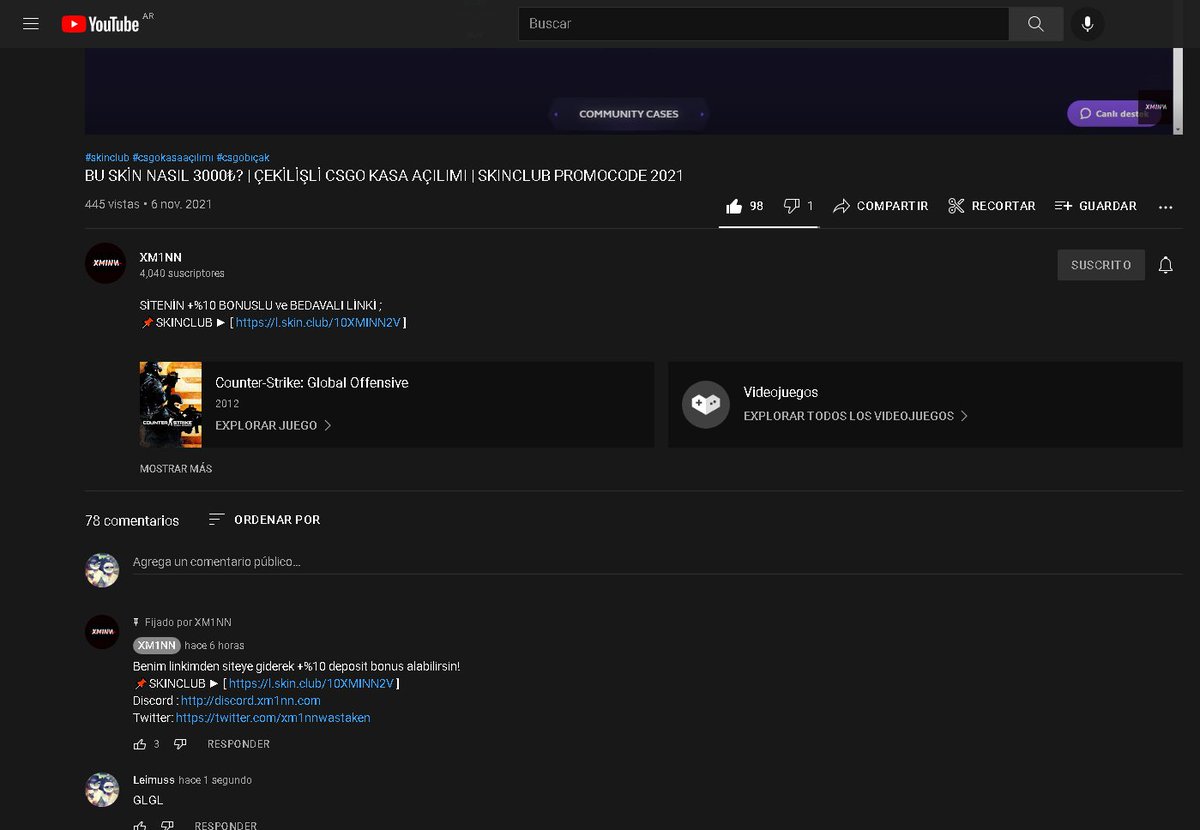Image resolution: width=1200 pixels, height=830 pixels.
Task: Open more actions three-dot menu
Action: 1165,206
